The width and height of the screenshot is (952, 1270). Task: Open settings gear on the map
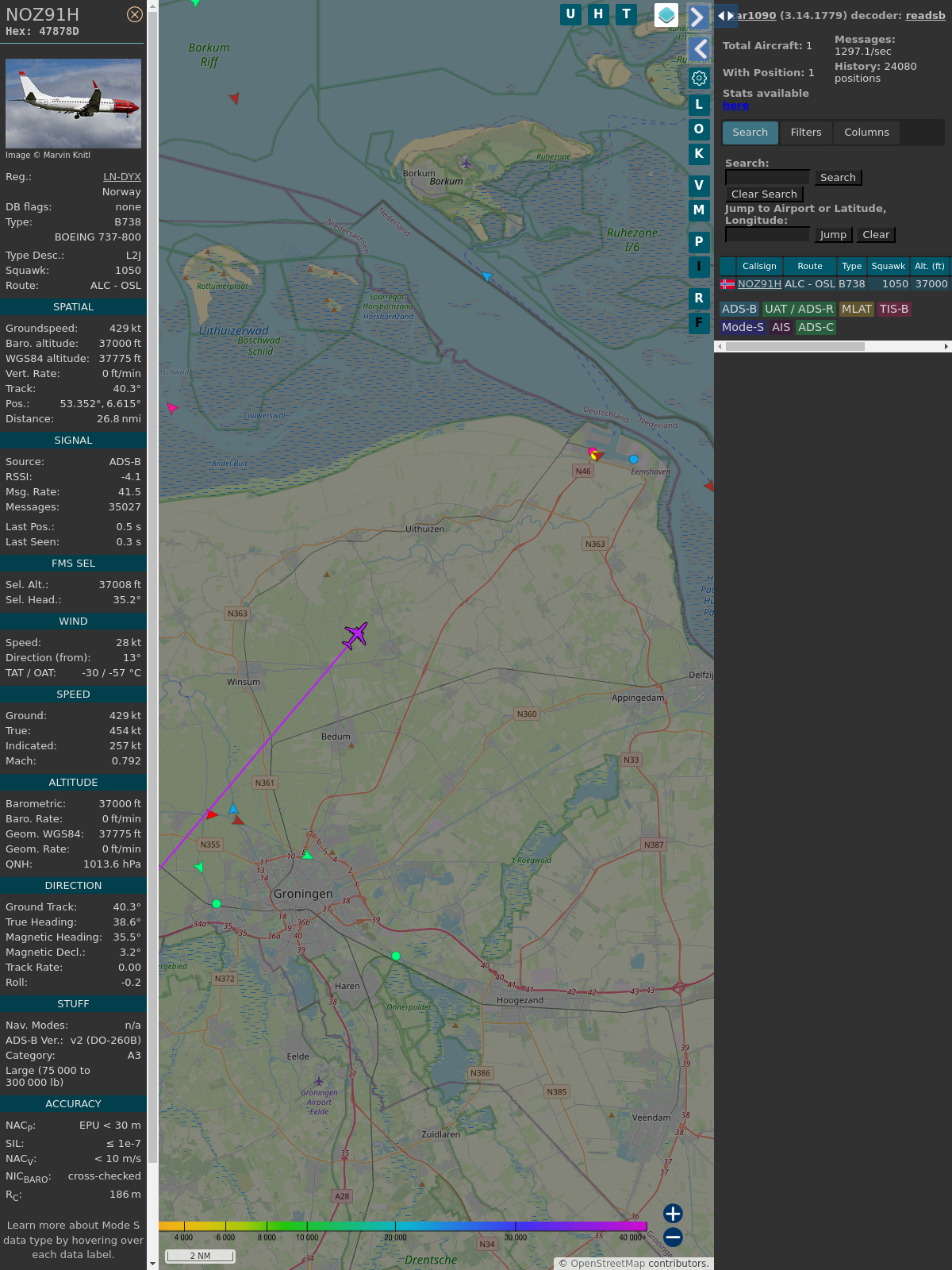699,78
